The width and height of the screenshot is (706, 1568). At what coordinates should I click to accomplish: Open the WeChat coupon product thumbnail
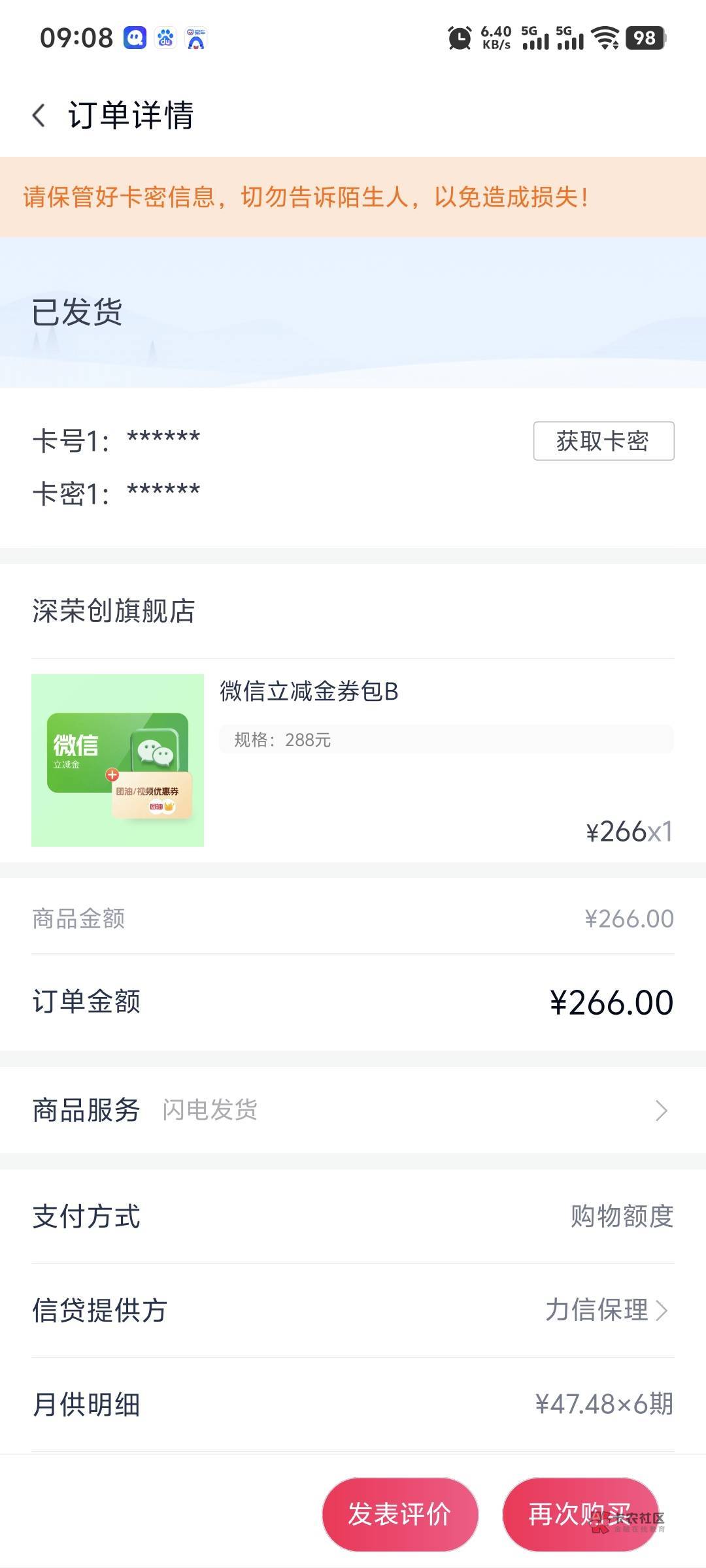pyautogui.click(x=118, y=760)
